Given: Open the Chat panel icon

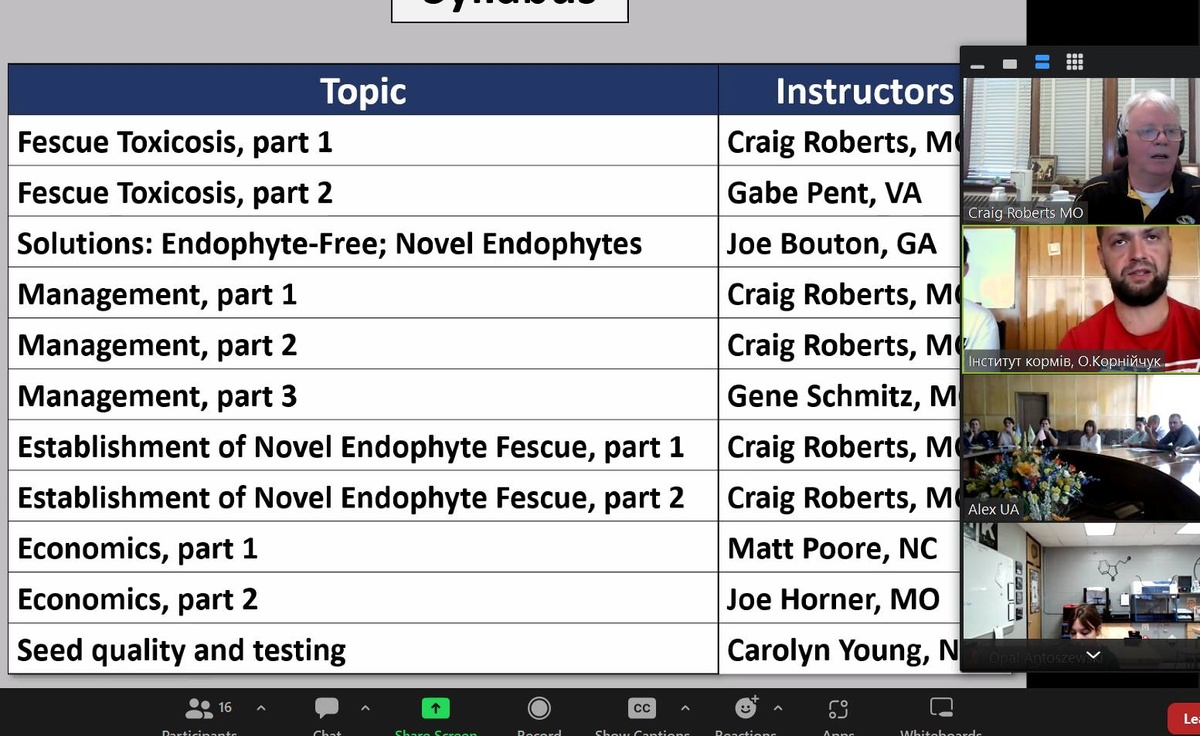Looking at the screenshot, I should click(x=326, y=708).
